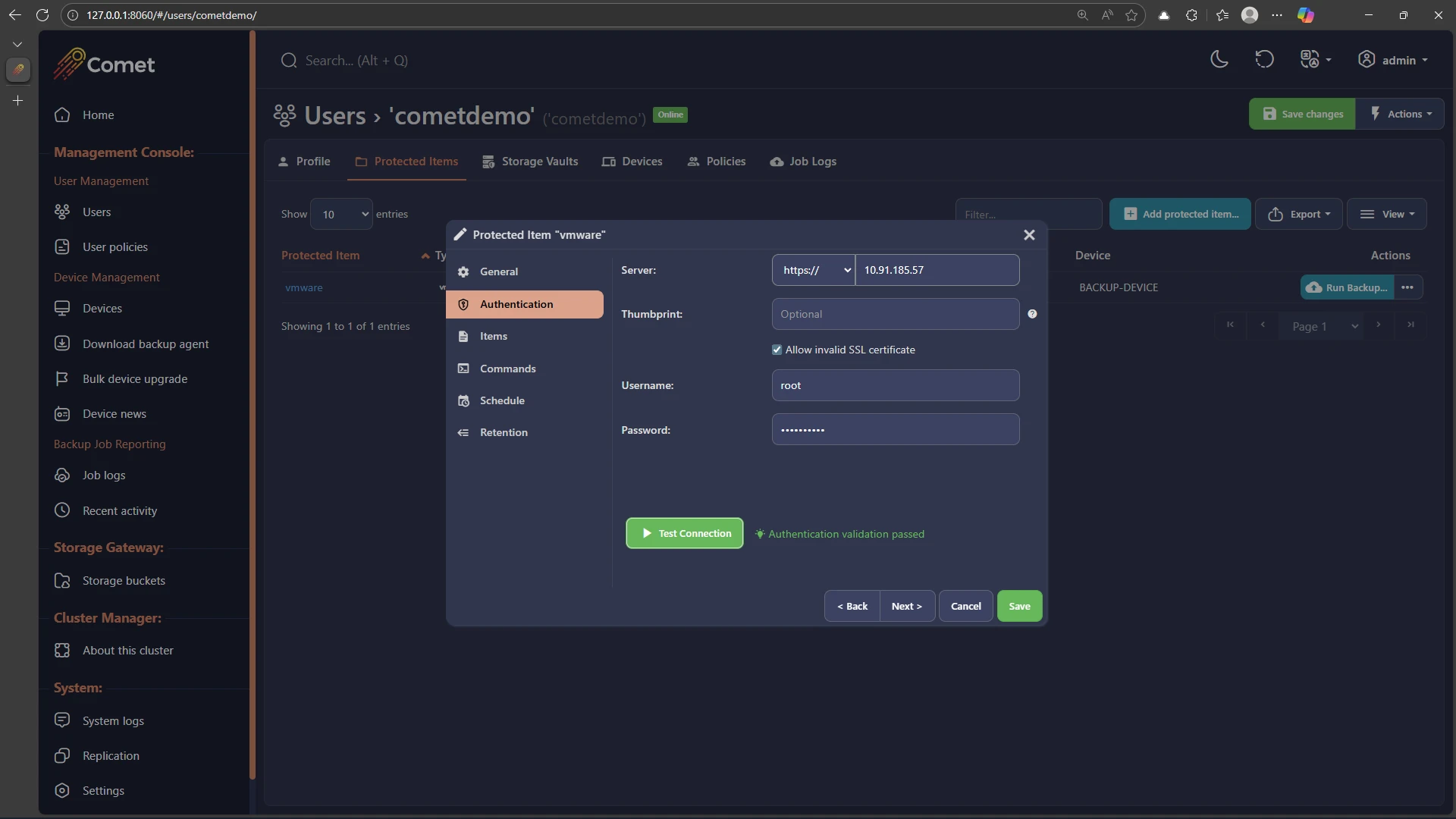Viewport: 1456px width, 819px height.
Task: Click the server address field
Action: pos(937,270)
